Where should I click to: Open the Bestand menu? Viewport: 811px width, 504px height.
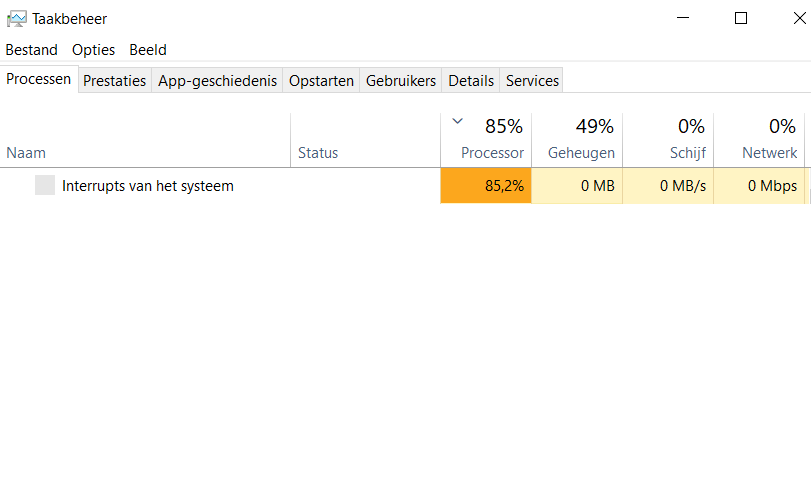tap(32, 50)
